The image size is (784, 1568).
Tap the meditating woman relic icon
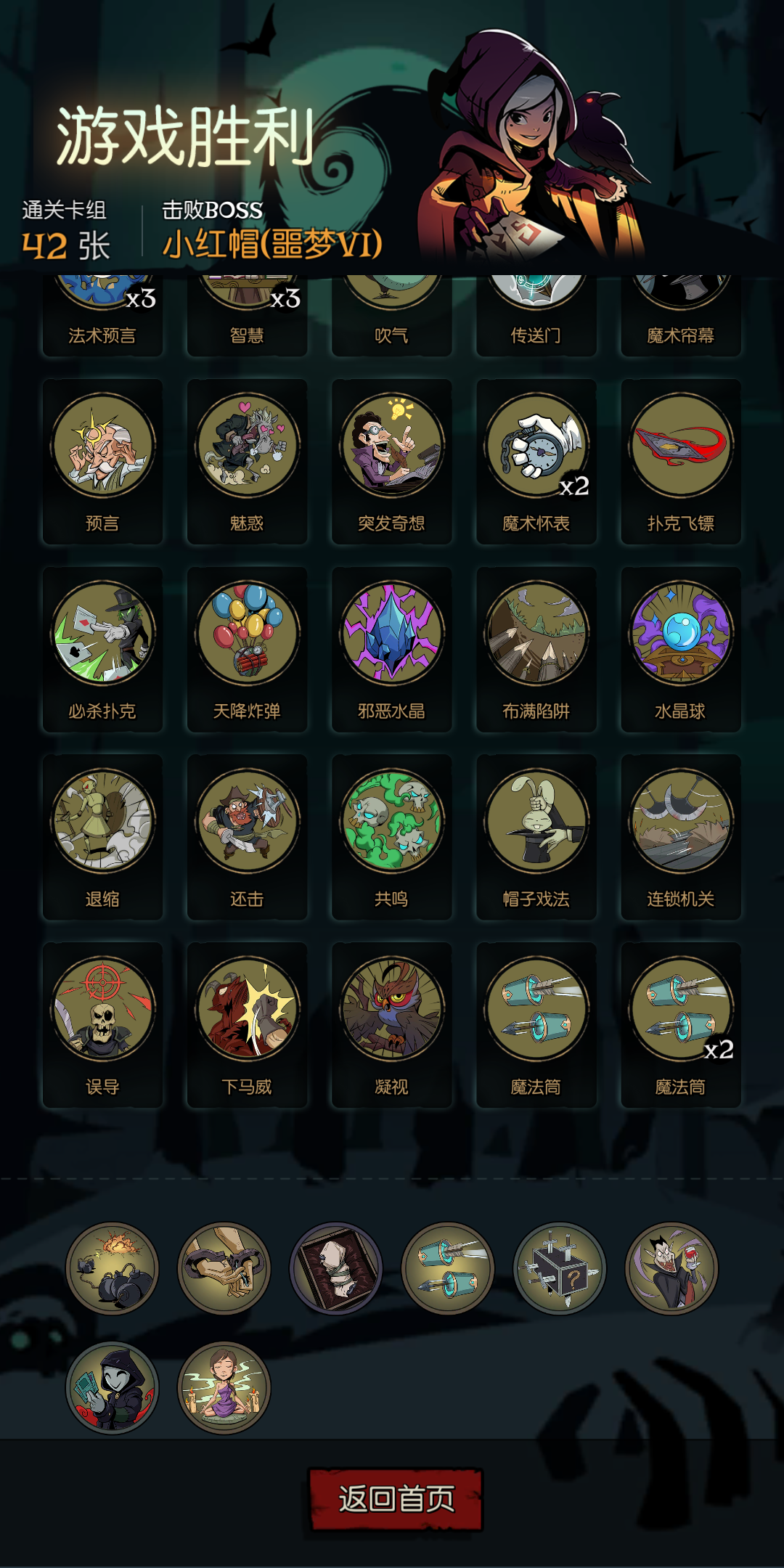[224, 1388]
